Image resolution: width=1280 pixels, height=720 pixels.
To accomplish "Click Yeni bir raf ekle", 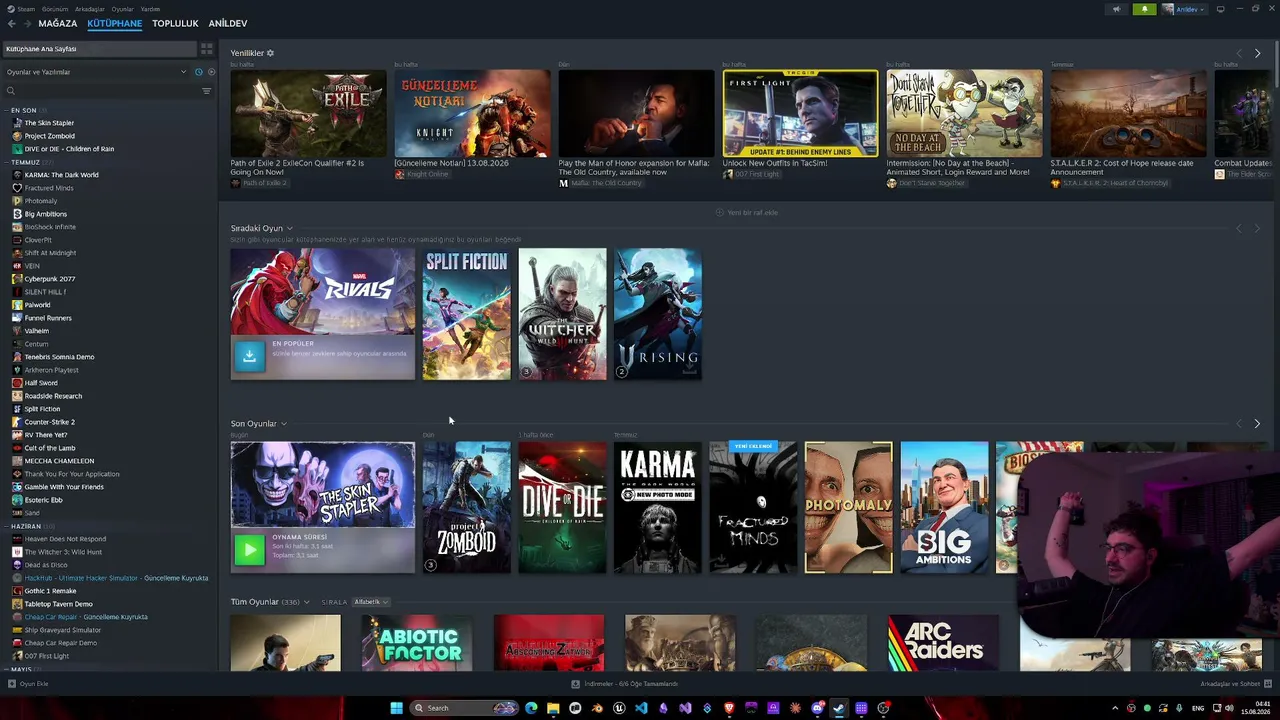I will point(747,212).
